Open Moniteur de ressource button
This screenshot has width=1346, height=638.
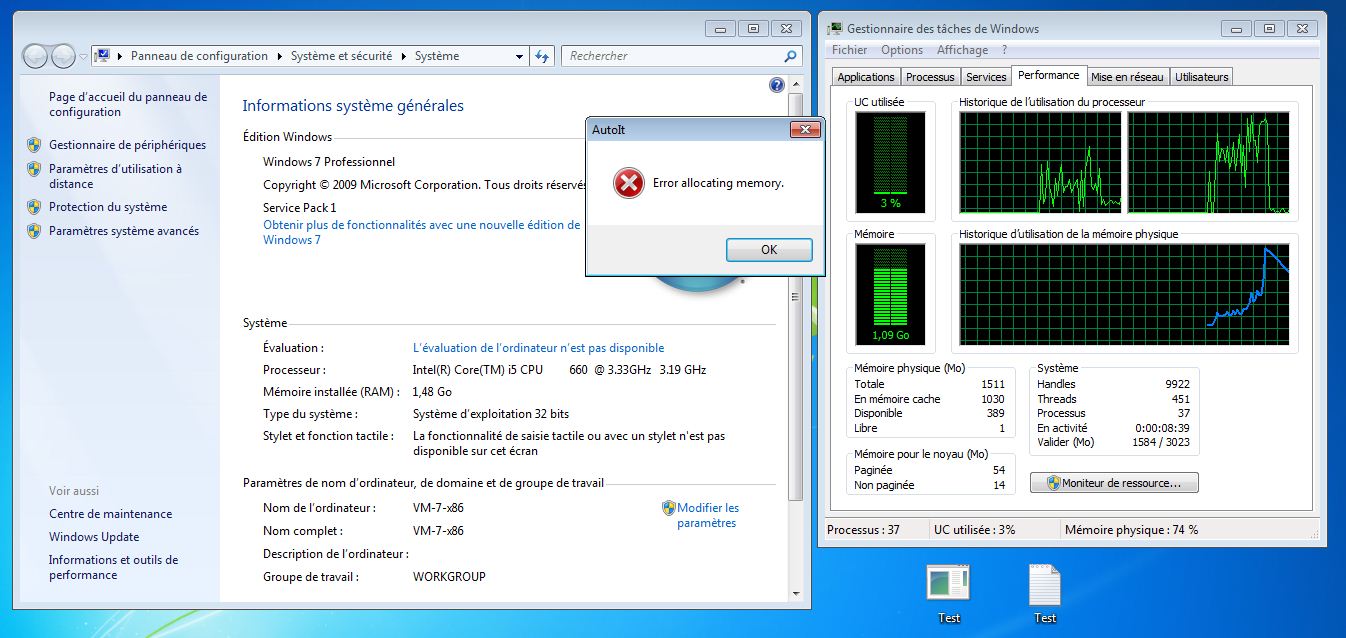coord(1114,483)
